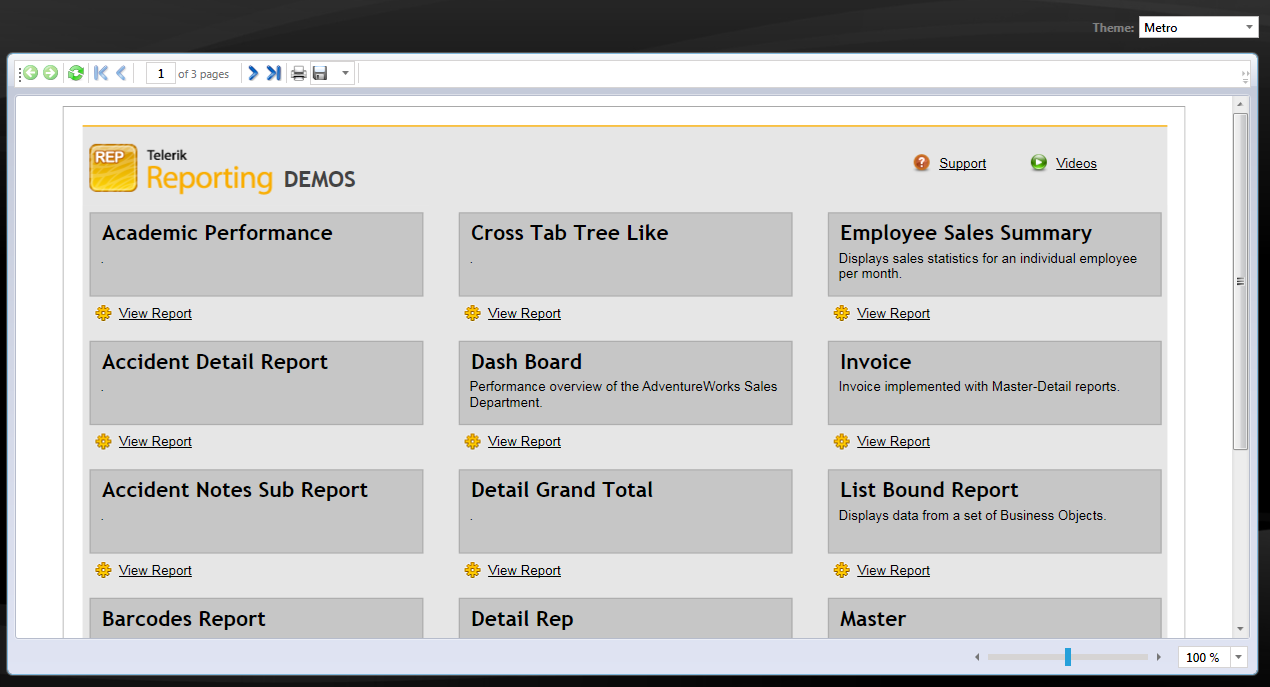Open the Theme dropdown showing Metro
The width and height of the screenshot is (1270, 687).
point(1198,28)
